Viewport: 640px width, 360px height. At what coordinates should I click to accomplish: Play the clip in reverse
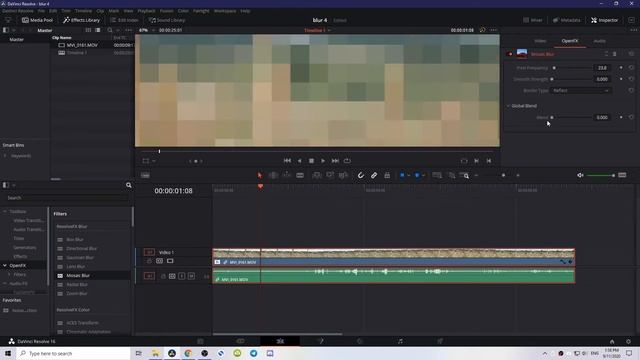(300, 161)
